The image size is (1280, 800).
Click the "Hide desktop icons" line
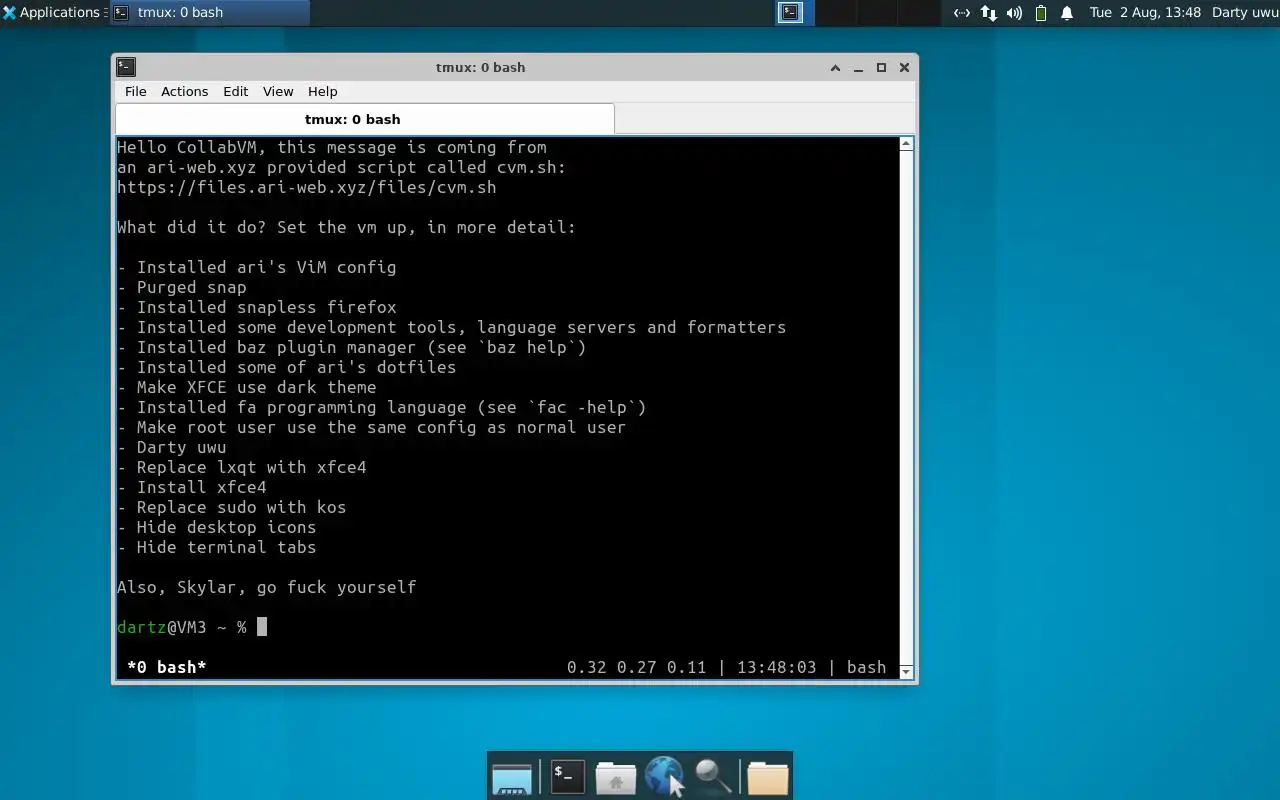[x=216, y=527]
